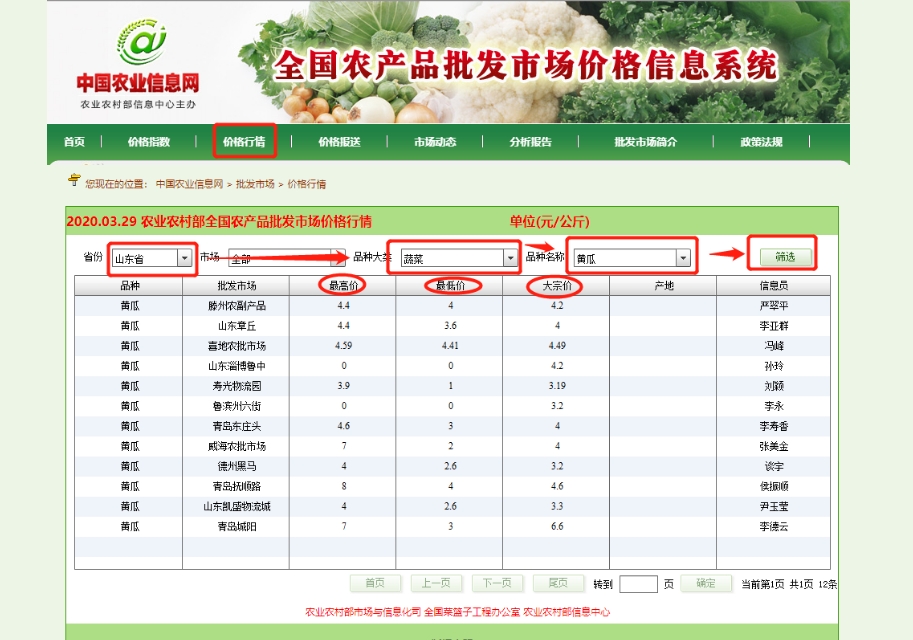Open the 价格指数 menu item
The height and width of the screenshot is (640, 913).
pyautogui.click(x=150, y=142)
